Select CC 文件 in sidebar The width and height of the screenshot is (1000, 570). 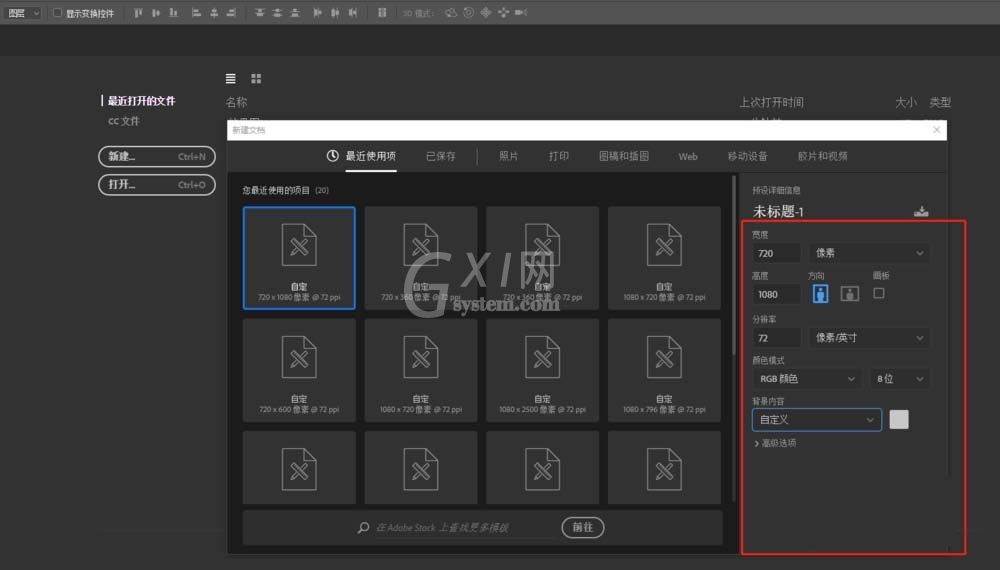(124, 121)
